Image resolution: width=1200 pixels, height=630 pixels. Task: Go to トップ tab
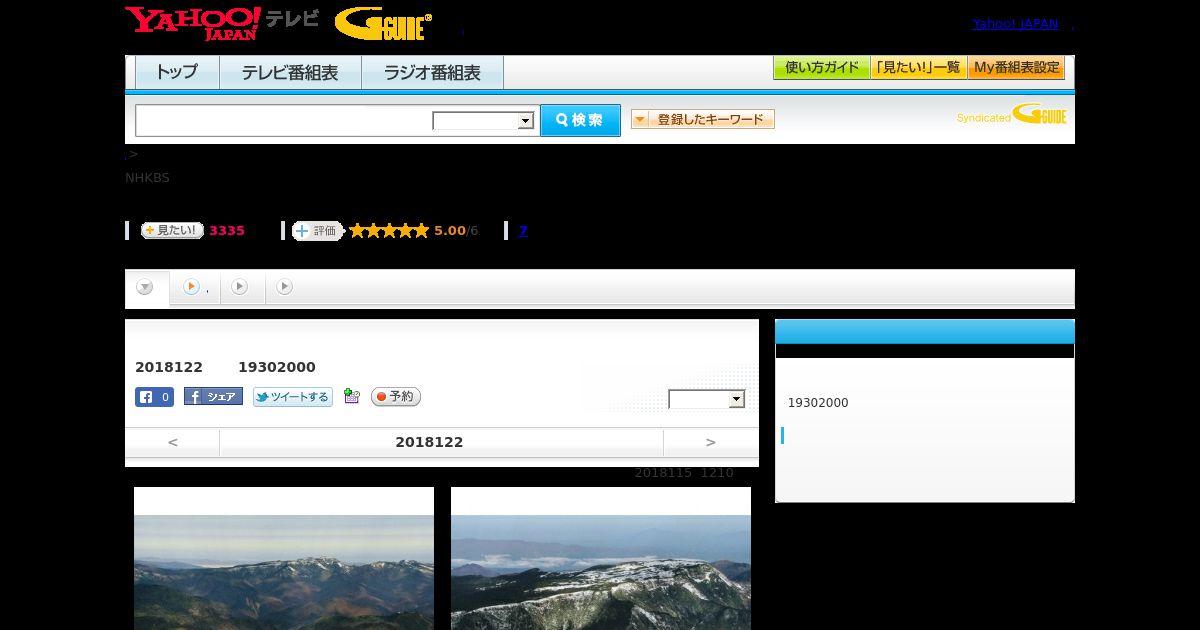pos(177,72)
